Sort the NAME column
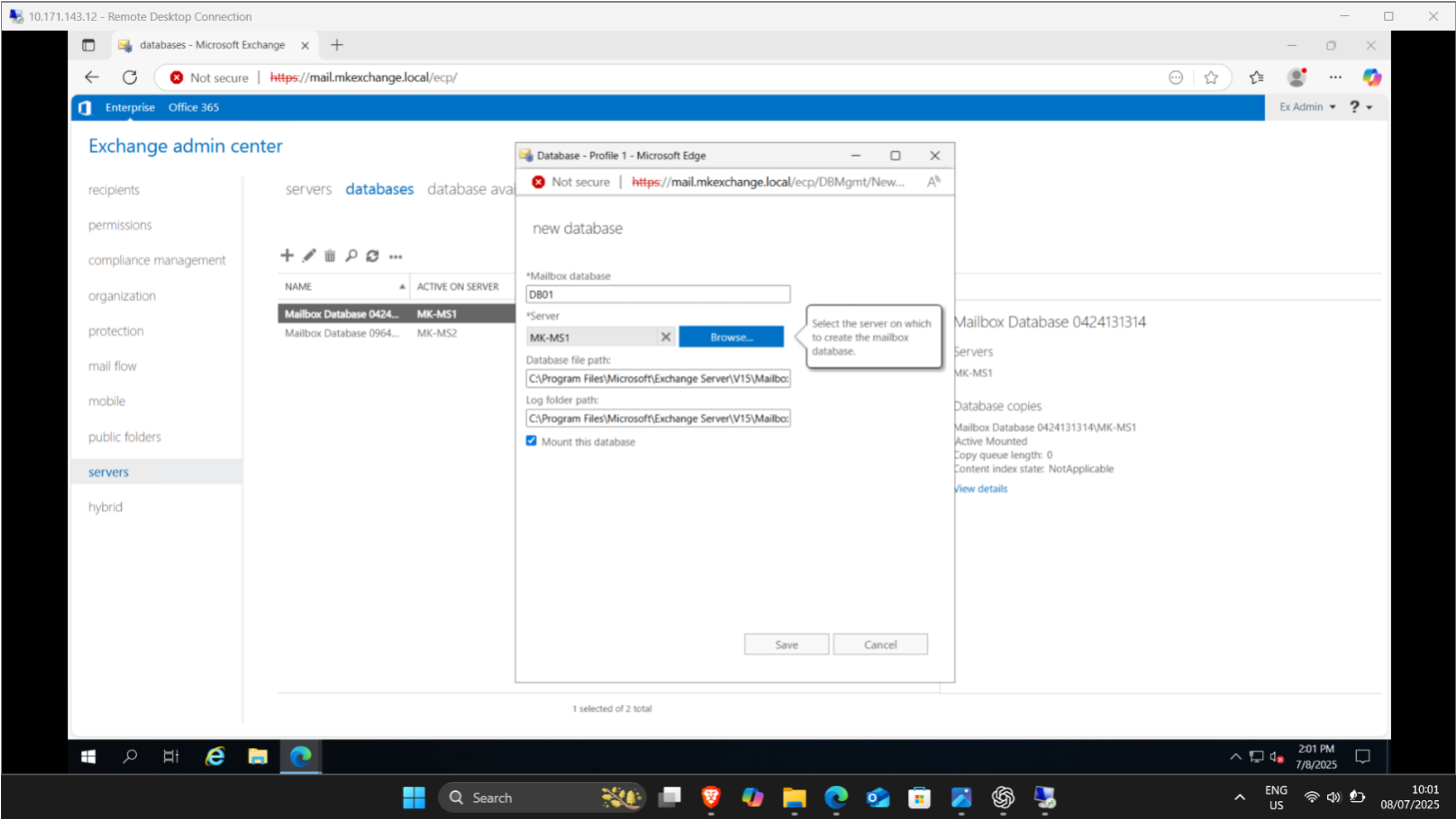1456x819 pixels. [297, 287]
